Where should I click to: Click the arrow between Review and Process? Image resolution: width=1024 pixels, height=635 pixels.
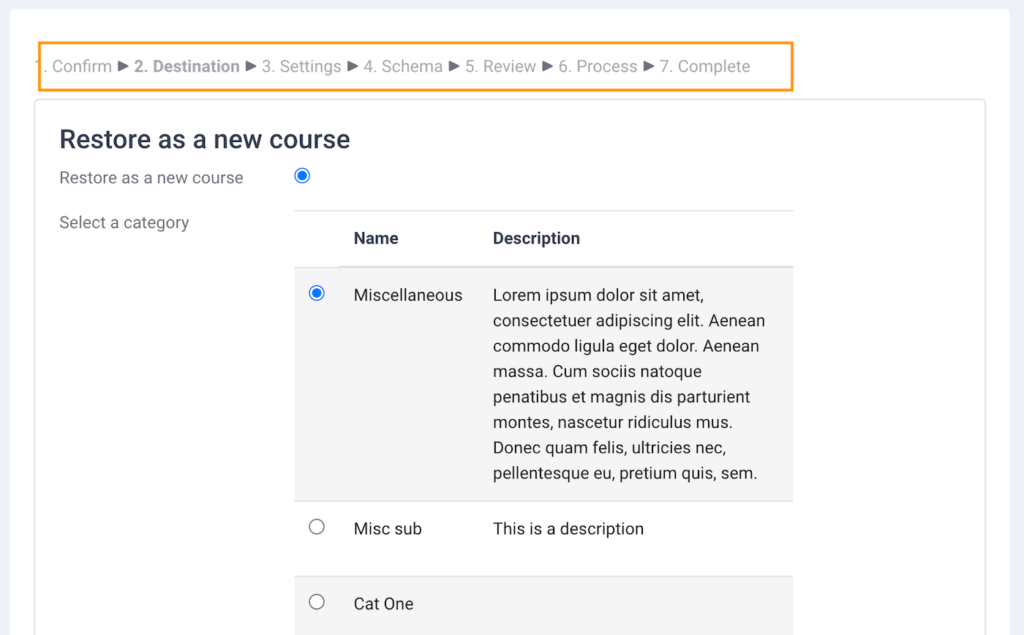[x=547, y=66]
